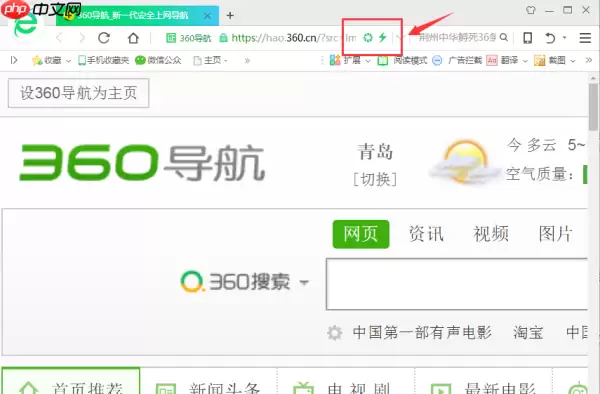Click 切换 to change city
Screen dimensions: 600x394
375,179
